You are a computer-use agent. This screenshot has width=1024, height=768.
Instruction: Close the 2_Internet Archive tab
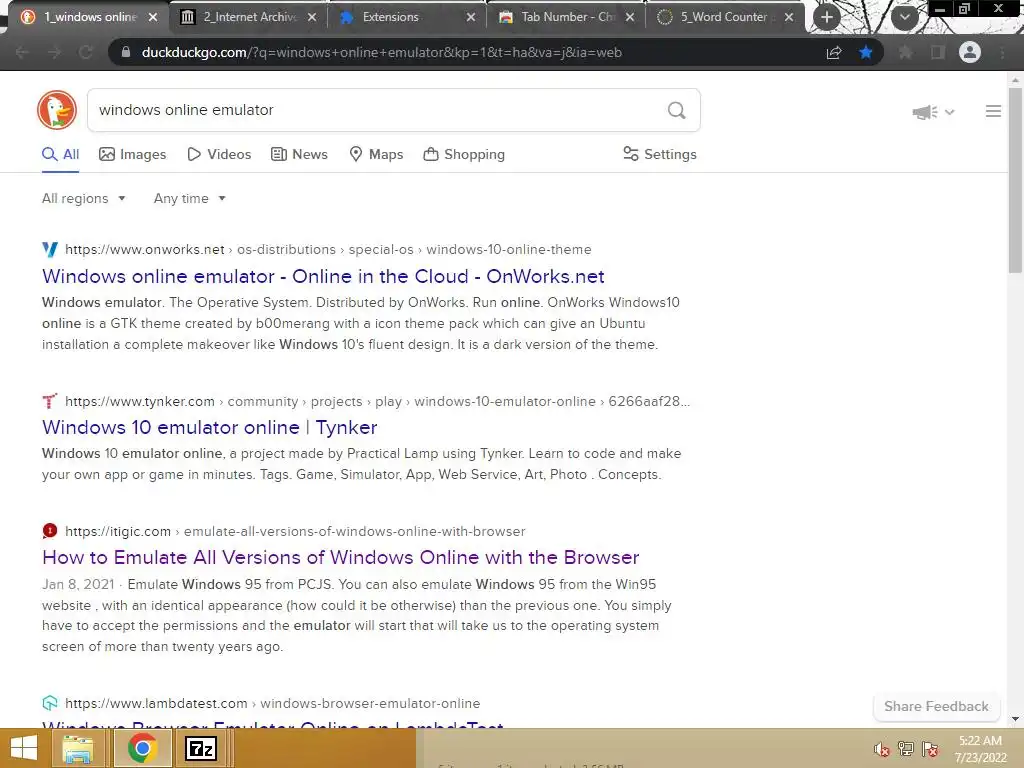(x=312, y=17)
